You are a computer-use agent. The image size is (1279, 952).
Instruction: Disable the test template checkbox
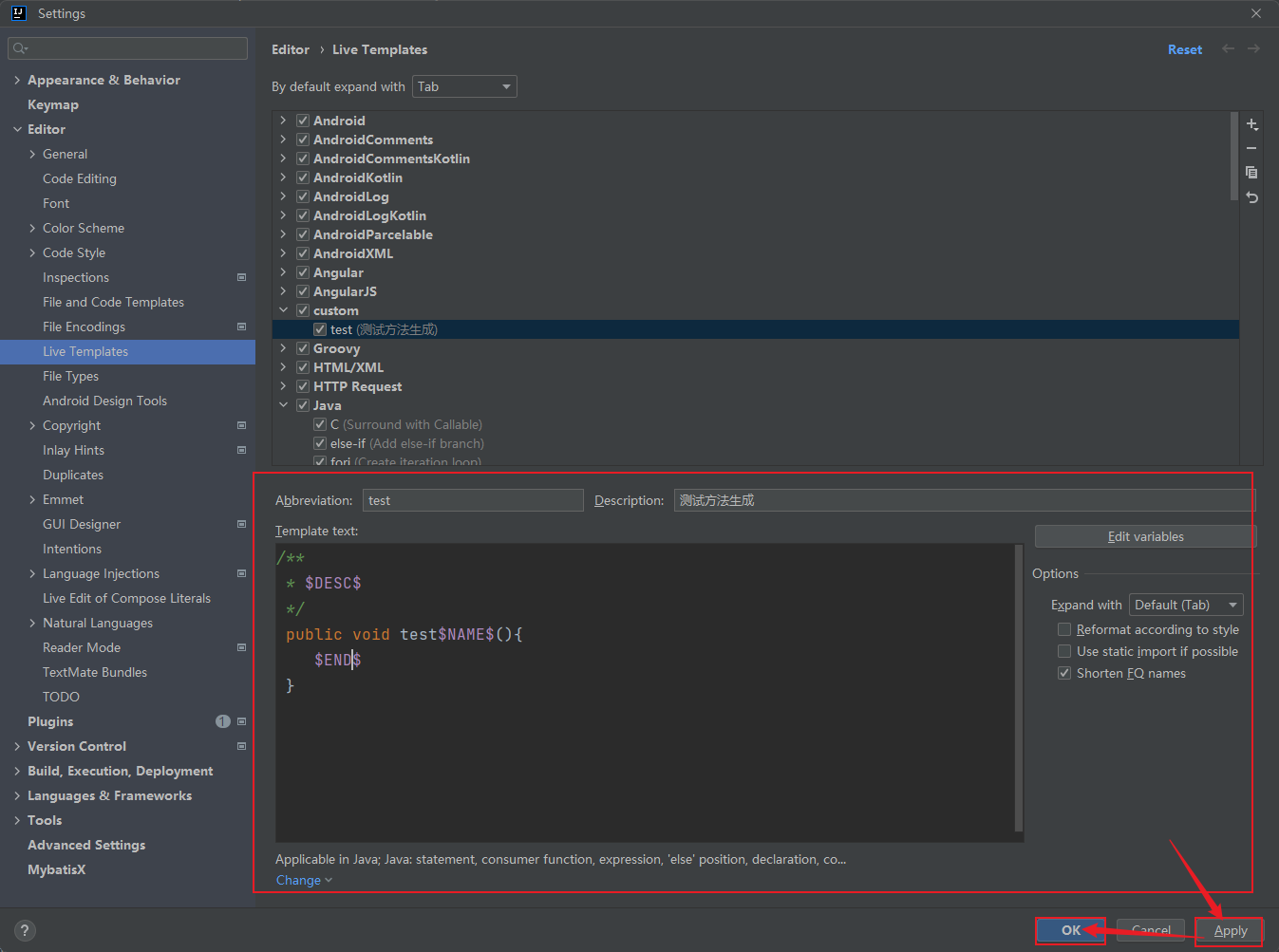[320, 329]
